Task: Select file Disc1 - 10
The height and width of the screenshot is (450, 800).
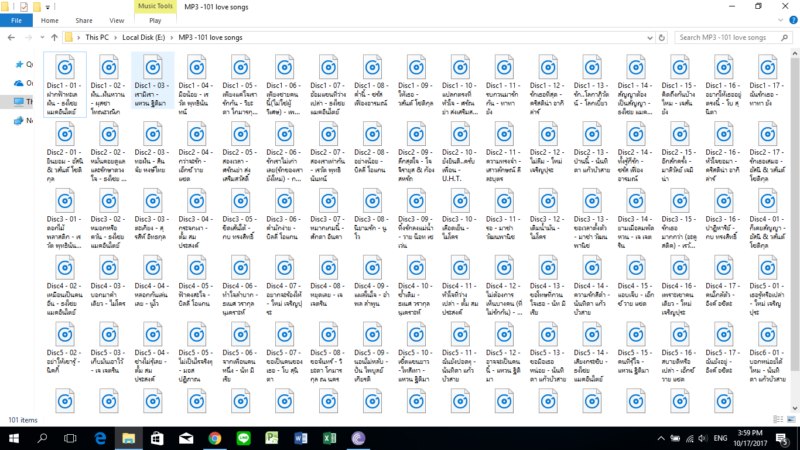Action: point(460,85)
